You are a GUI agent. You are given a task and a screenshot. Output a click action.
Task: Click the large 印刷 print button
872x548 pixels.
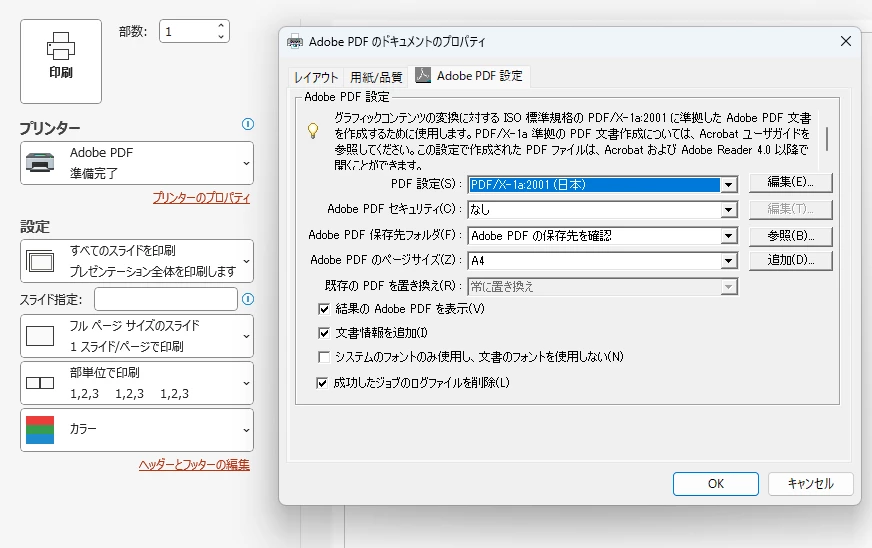pyautogui.click(x=61, y=61)
